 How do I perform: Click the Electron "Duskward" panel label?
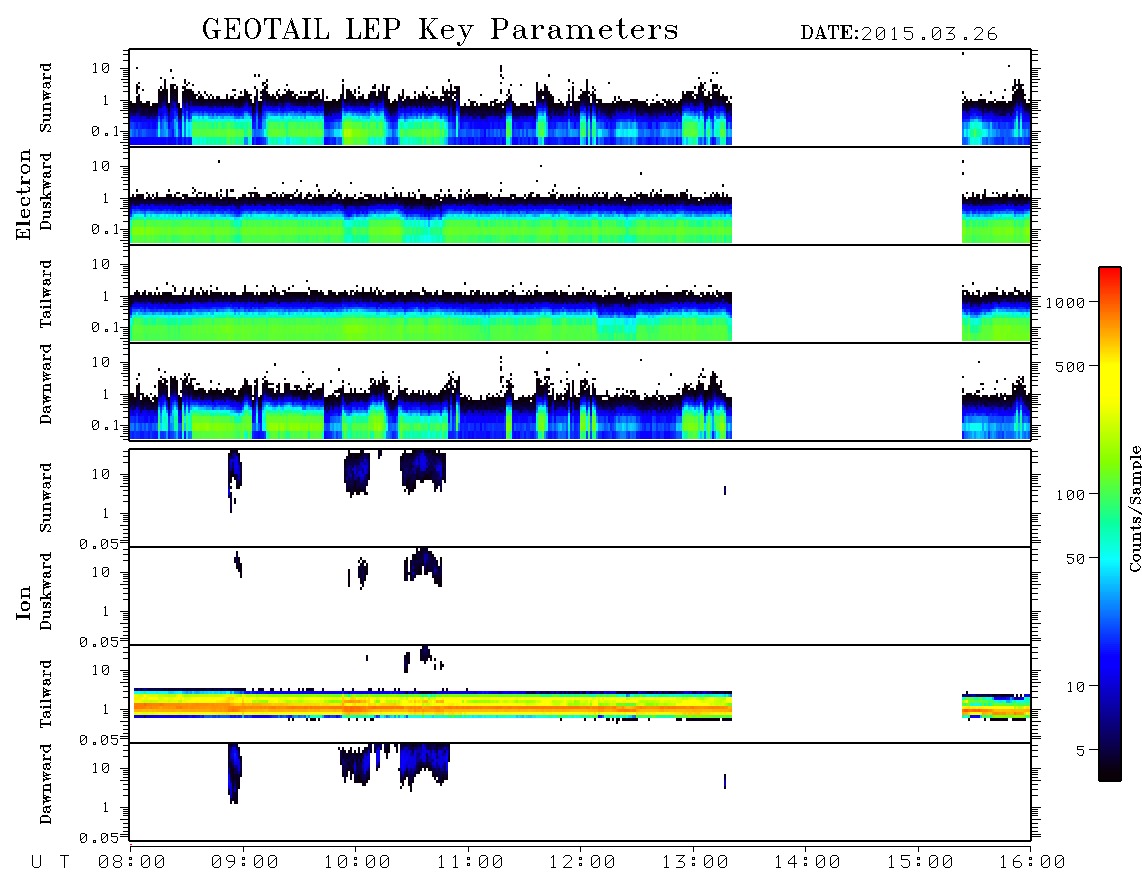pos(46,191)
